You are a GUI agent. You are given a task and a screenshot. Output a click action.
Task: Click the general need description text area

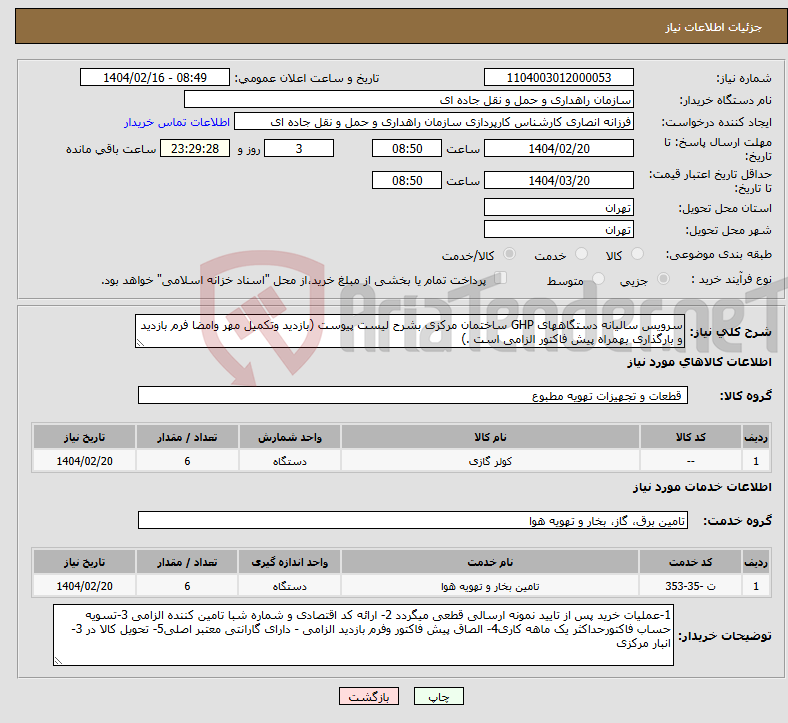[x=410, y=332]
